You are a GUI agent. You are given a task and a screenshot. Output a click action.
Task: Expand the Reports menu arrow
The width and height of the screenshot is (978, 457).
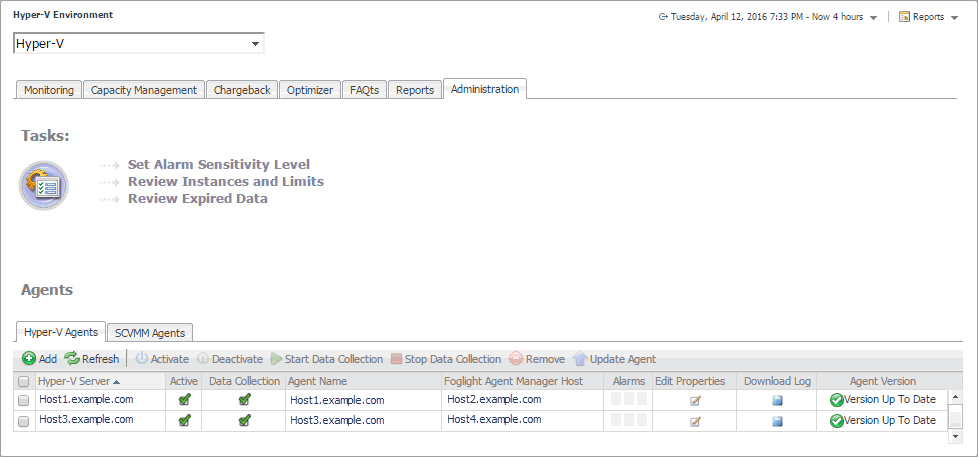[954, 17]
